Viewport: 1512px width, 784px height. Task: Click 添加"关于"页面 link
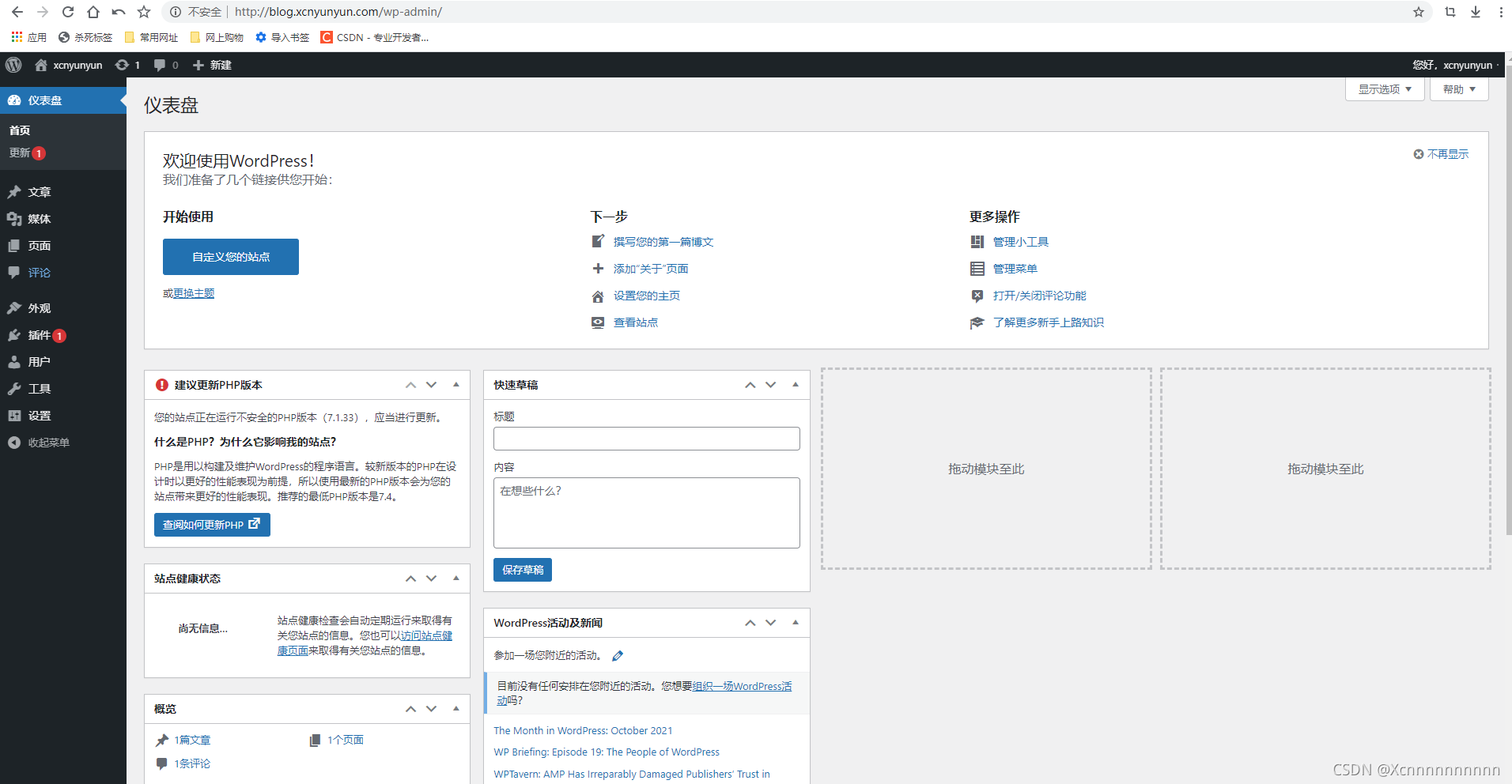(651, 269)
